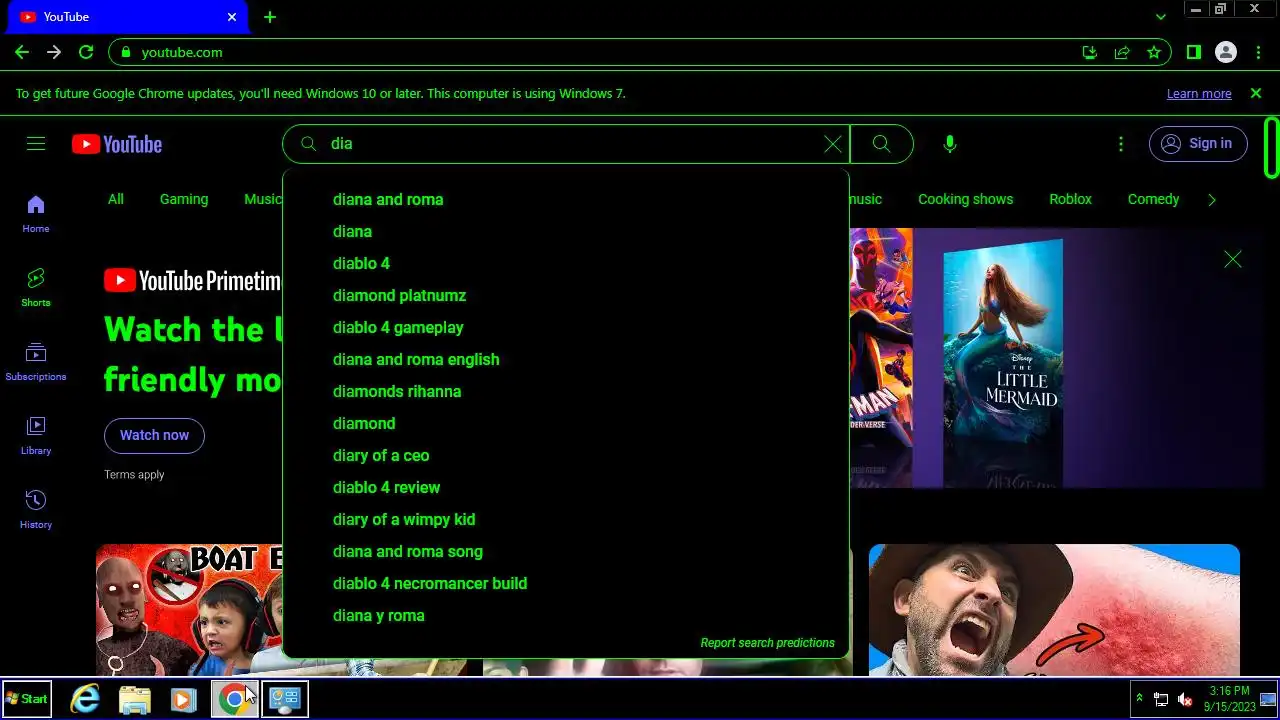Viewport: 1280px width, 720px height.
Task: Choose suggestion 'diana'
Action: (x=566, y=231)
